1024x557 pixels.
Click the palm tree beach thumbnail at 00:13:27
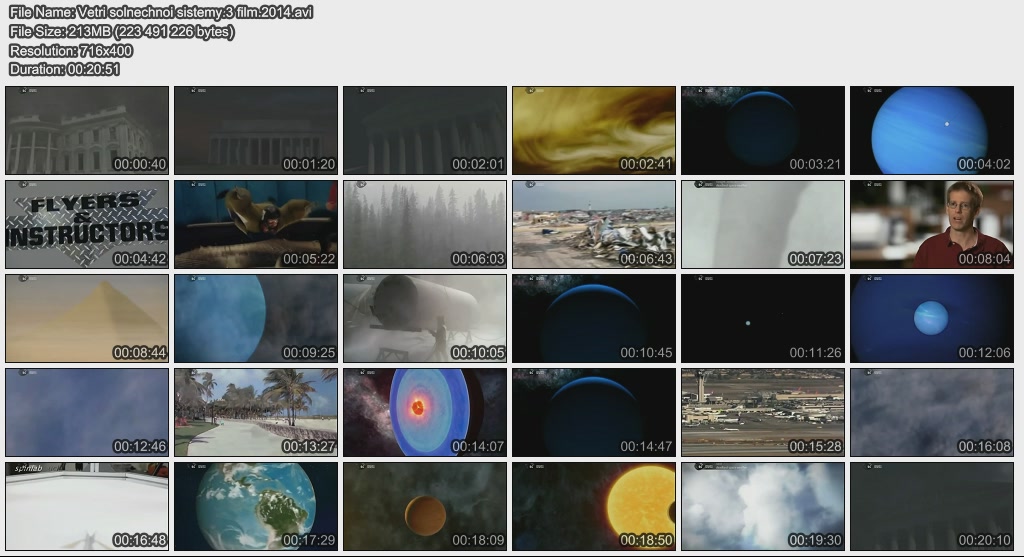(256, 412)
